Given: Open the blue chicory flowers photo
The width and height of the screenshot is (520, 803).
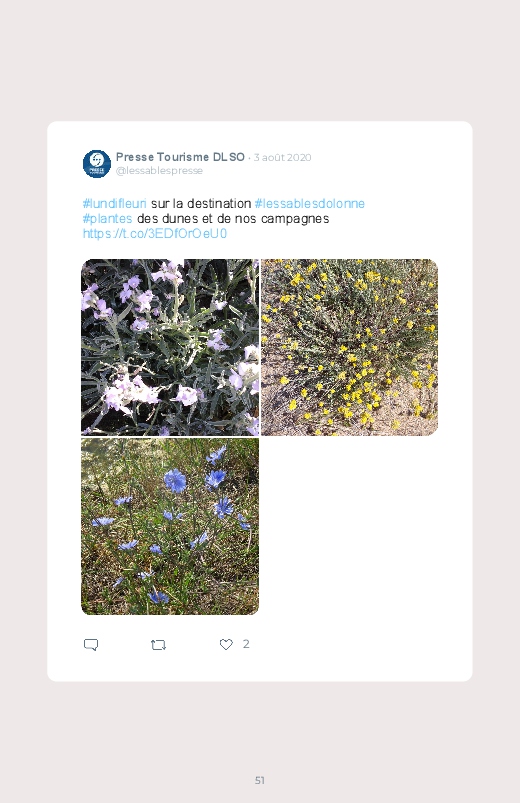Looking at the screenshot, I should [170, 526].
